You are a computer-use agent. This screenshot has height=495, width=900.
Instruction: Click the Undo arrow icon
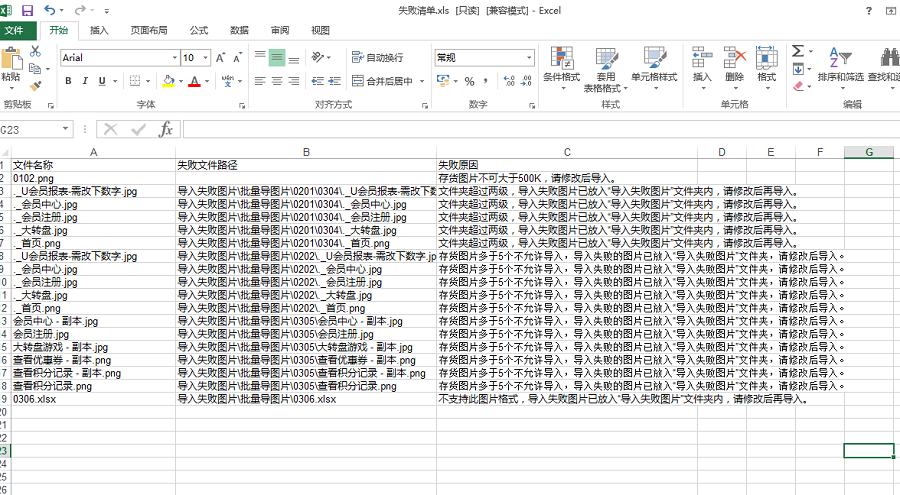click(x=50, y=10)
